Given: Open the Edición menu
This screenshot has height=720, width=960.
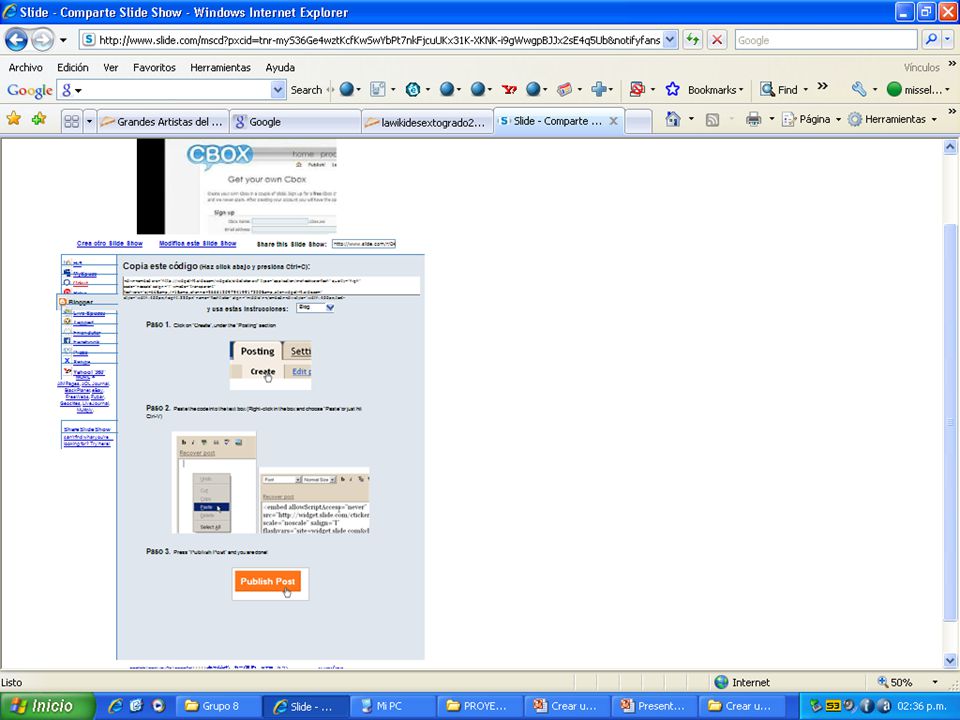Looking at the screenshot, I should point(73,67).
